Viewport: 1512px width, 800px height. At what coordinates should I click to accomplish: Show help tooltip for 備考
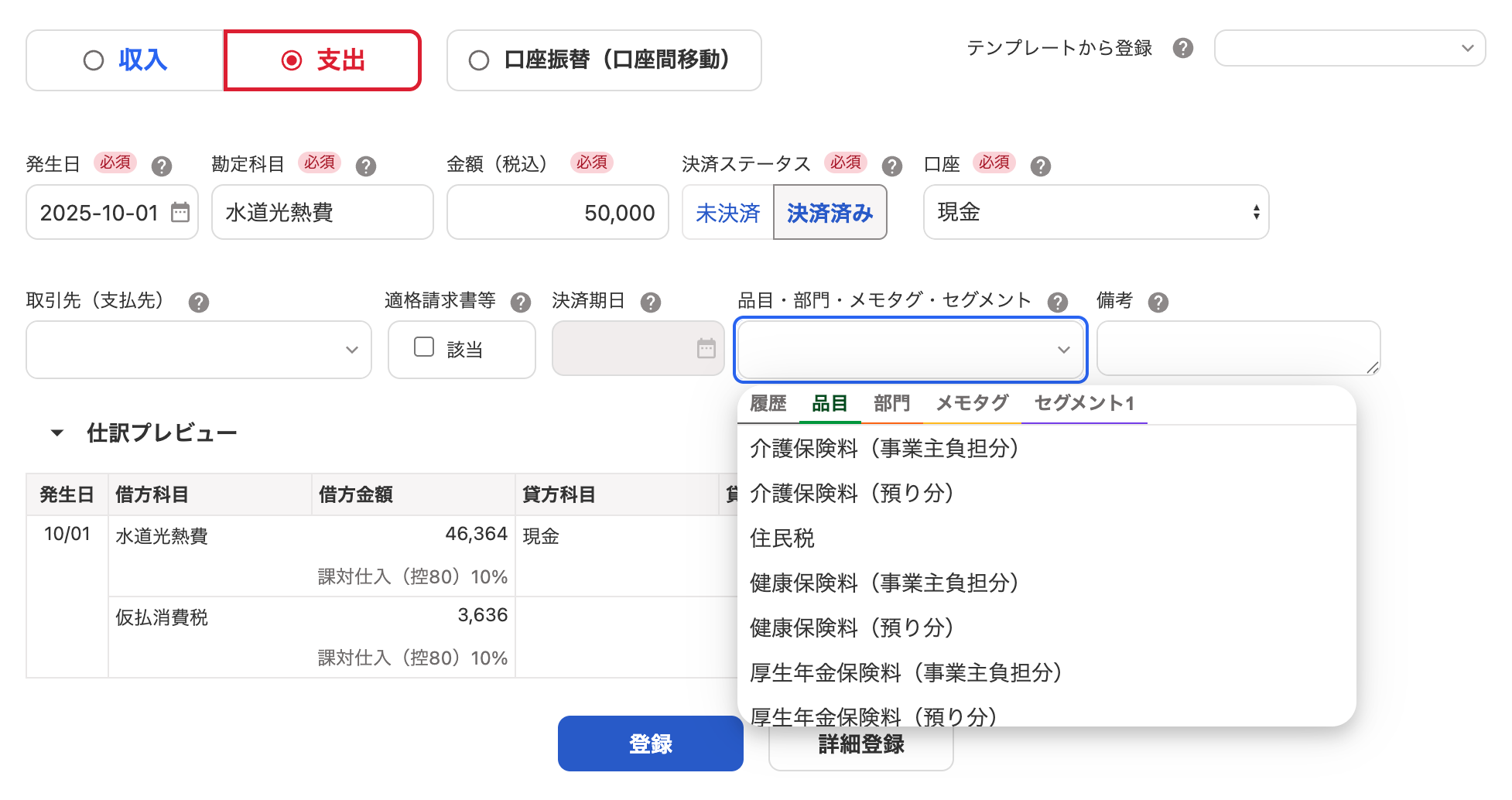(1158, 302)
